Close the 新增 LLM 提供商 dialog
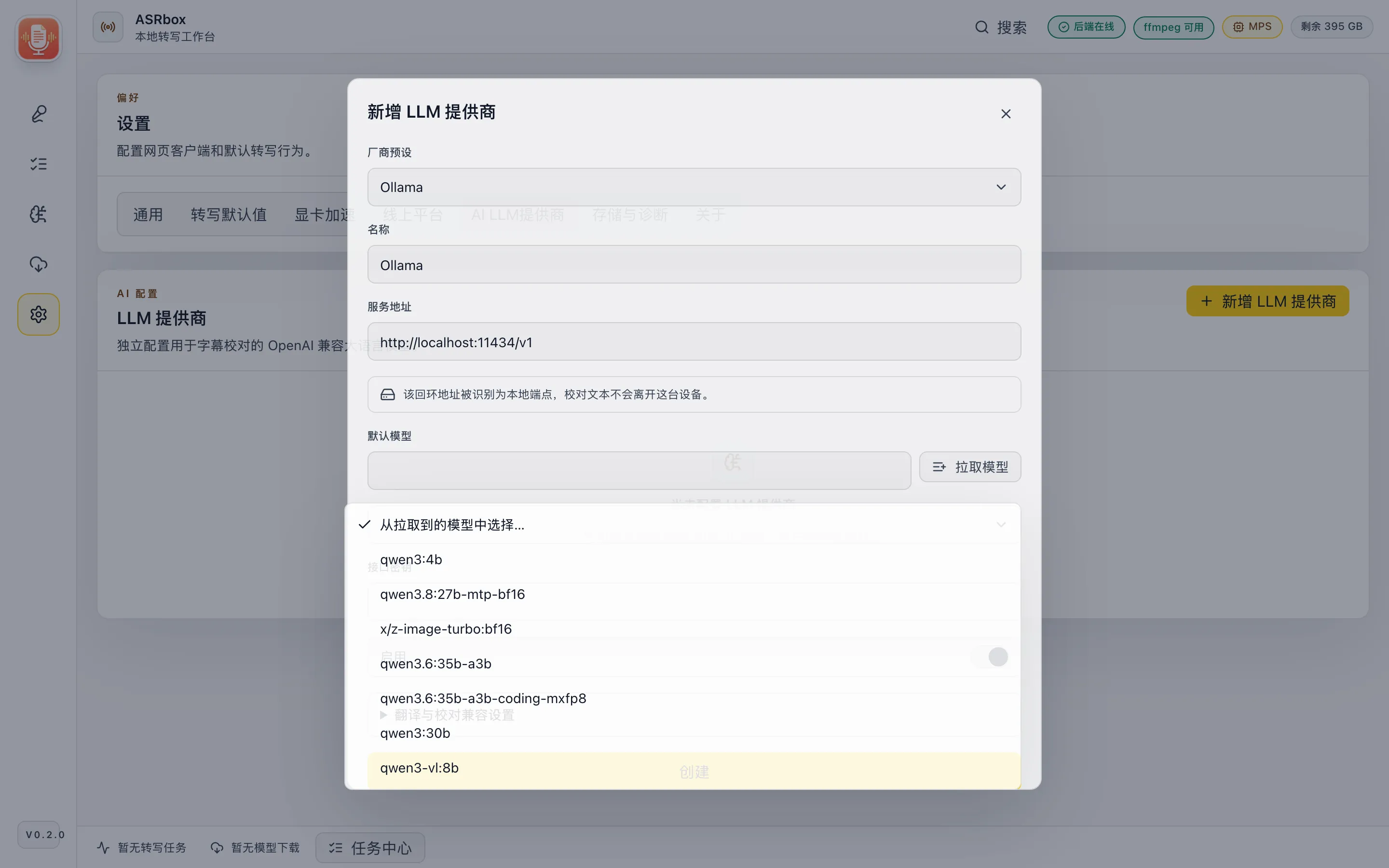Viewport: 1389px width, 868px height. [1006, 114]
